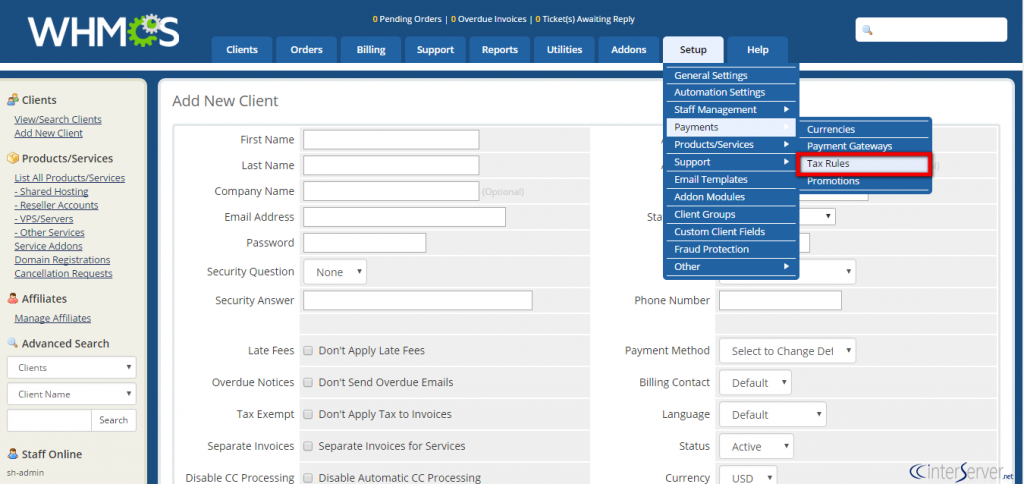This screenshot has width=1024, height=484.
Task: Enable Don't Apply Tax to Invoices checkbox
Action: 308,414
